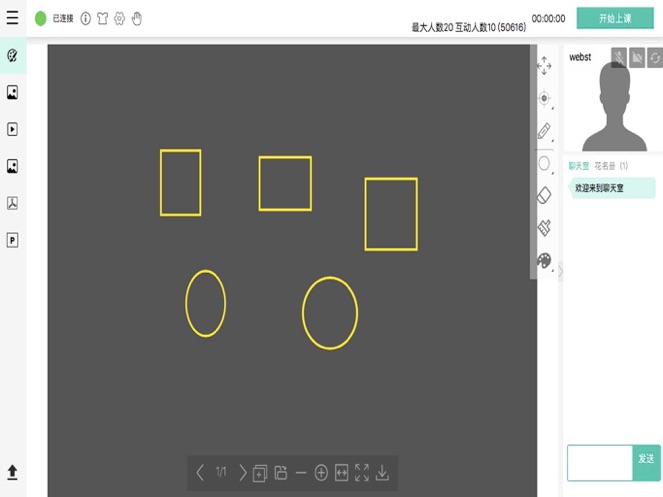Click the whiteboard vertical scrollbar
663x497 pixels.
click(533, 162)
